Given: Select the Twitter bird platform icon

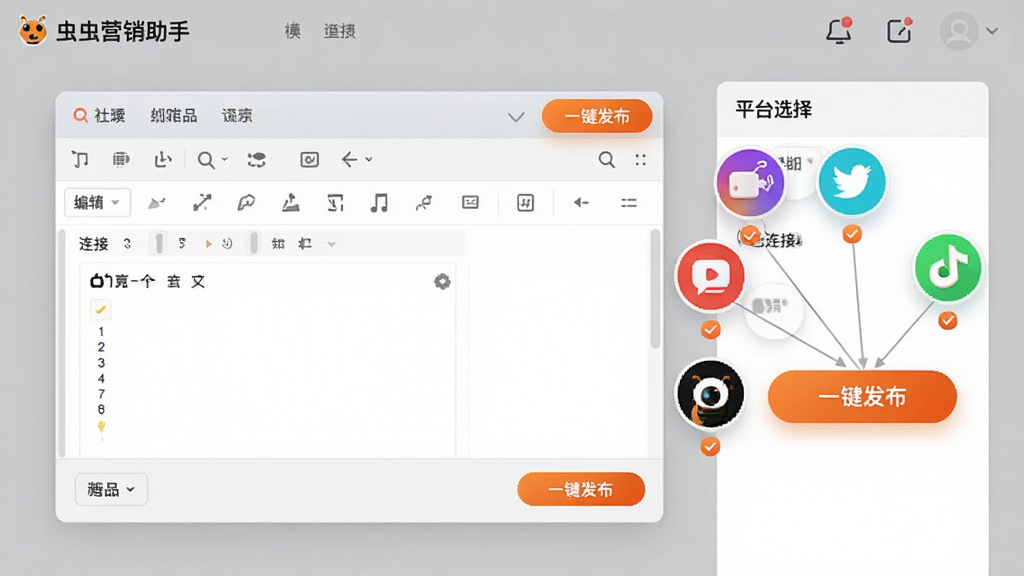Looking at the screenshot, I should tap(852, 182).
